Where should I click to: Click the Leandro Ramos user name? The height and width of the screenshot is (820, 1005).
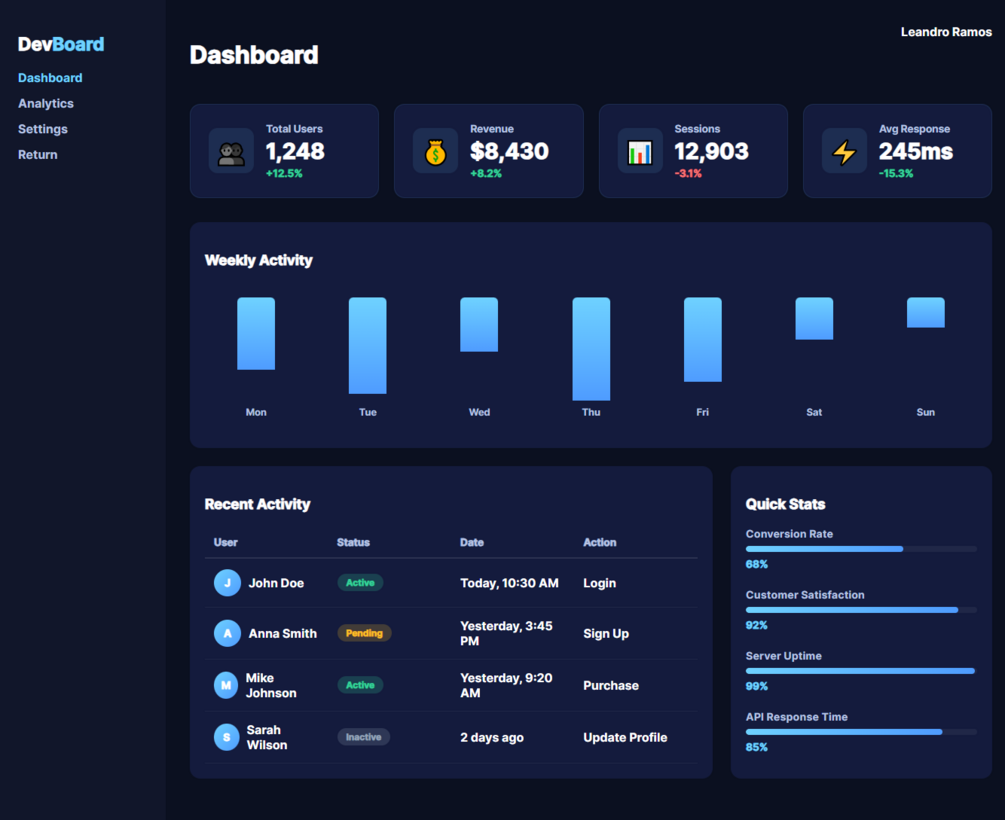946,32
